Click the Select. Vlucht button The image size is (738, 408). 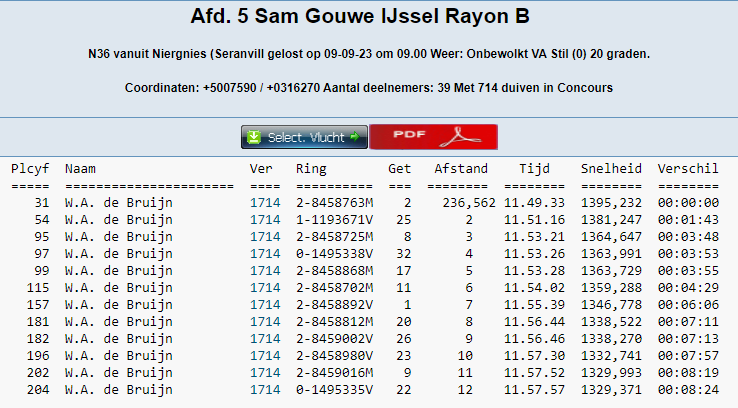[304, 137]
